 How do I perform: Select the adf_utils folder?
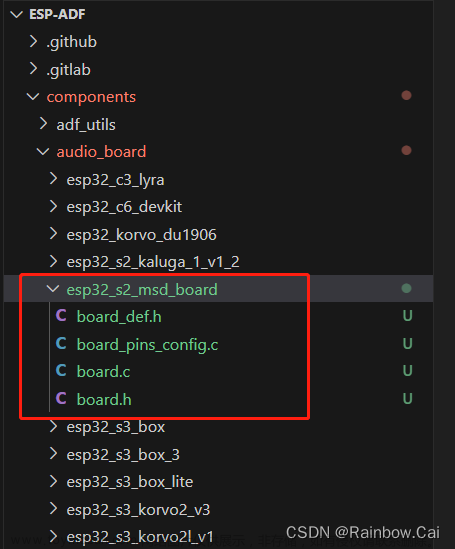pyautogui.click(x=86, y=125)
